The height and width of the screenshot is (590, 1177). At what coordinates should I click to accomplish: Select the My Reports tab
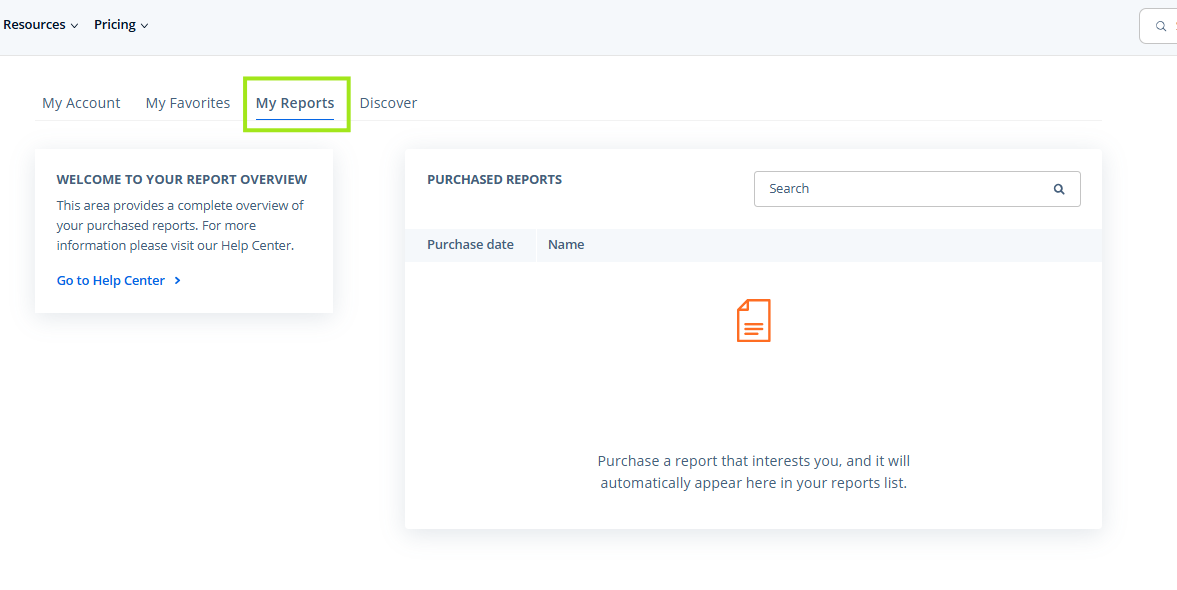pyautogui.click(x=295, y=104)
